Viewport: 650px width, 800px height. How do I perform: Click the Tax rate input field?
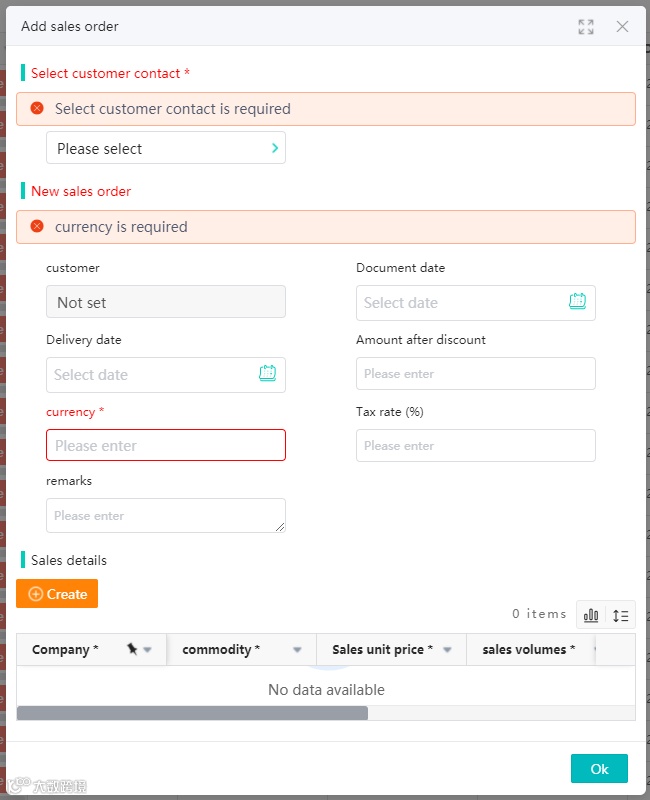[x=476, y=445]
